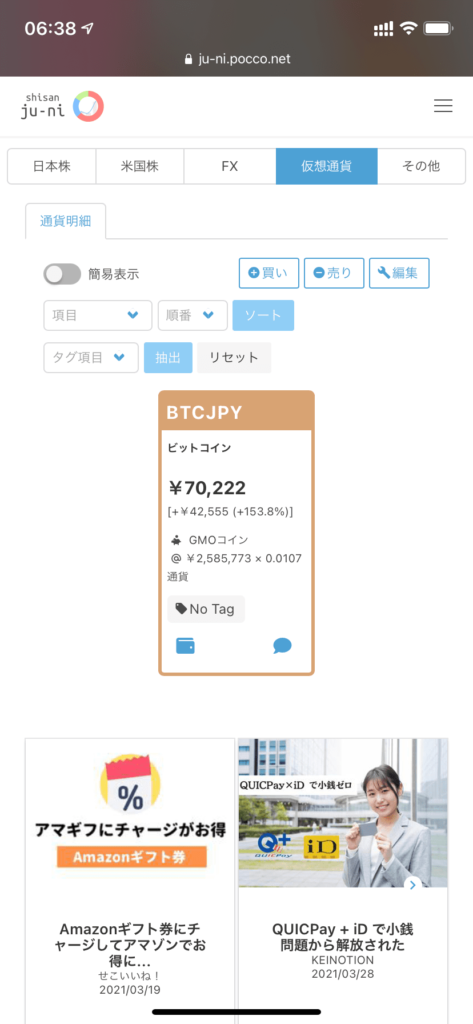473x1024 pixels.
Task: Open the FX tab
Action: [x=229, y=166]
